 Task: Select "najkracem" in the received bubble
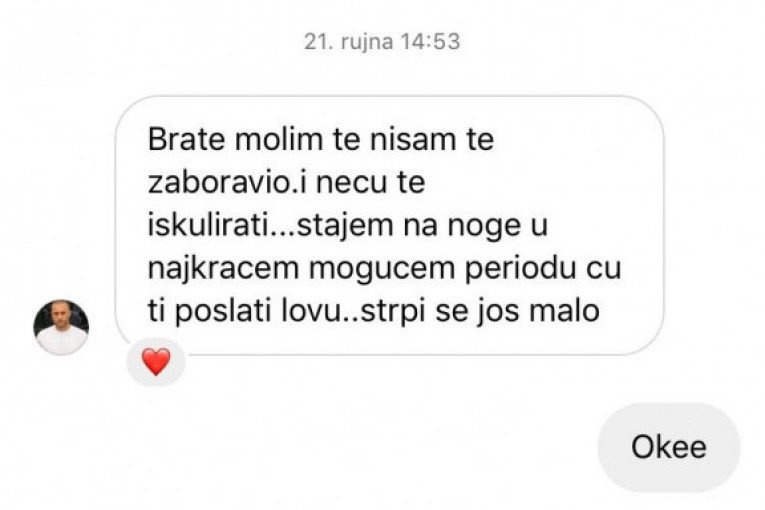pos(223,269)
